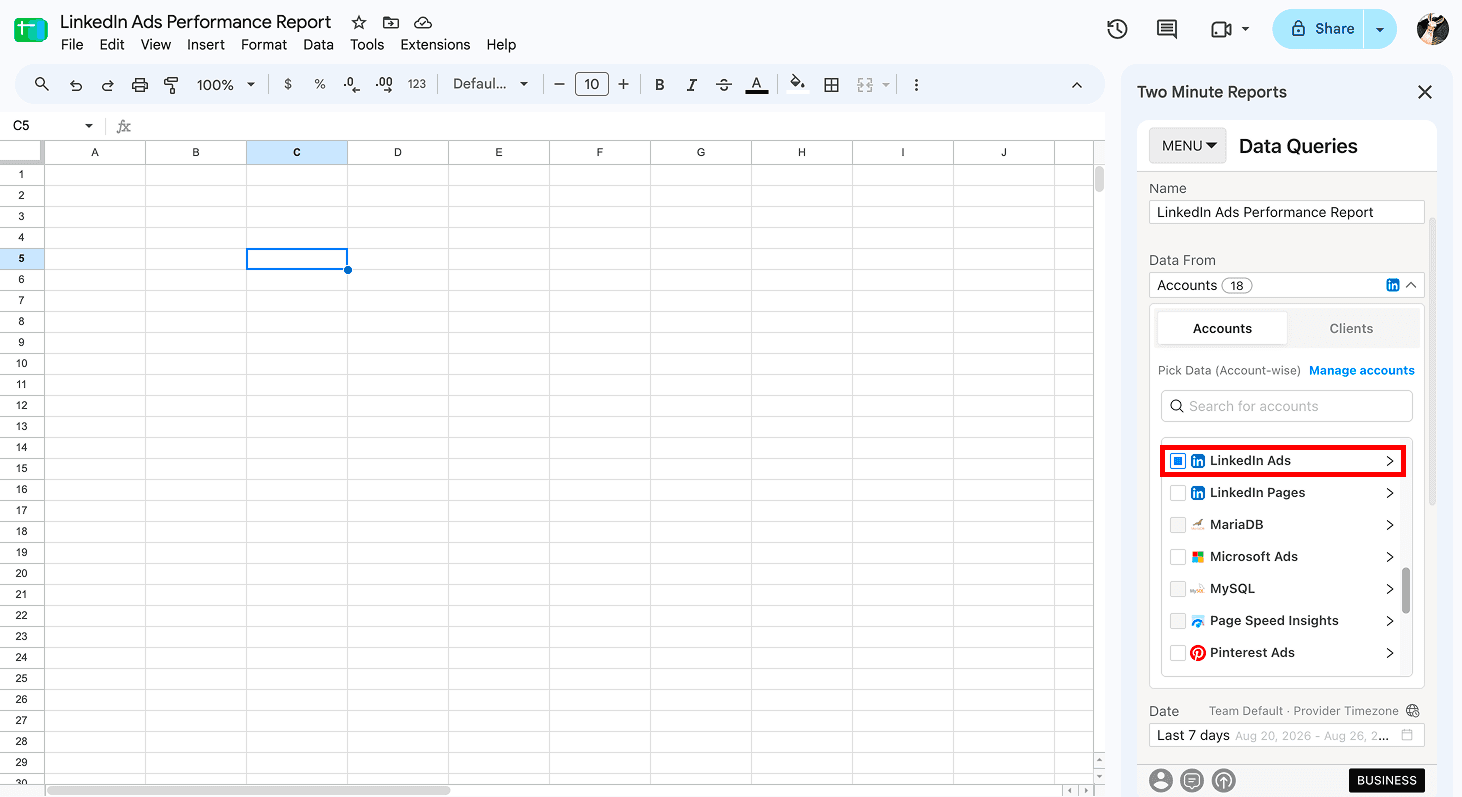1462x797 pixels.
Task: Decrease decimal places
Action: tap(351, 85)
